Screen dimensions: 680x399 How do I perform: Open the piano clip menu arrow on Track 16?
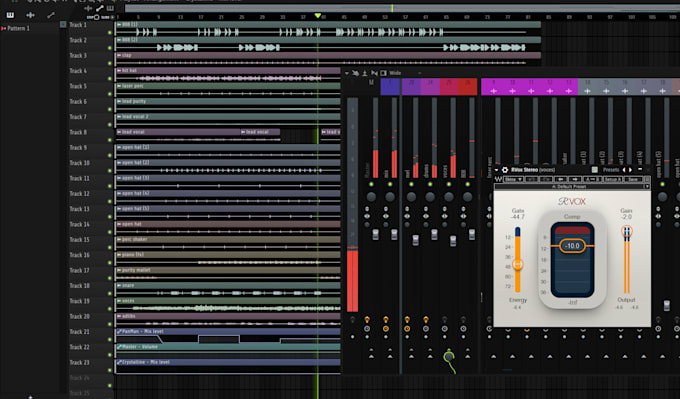(119, 255)
